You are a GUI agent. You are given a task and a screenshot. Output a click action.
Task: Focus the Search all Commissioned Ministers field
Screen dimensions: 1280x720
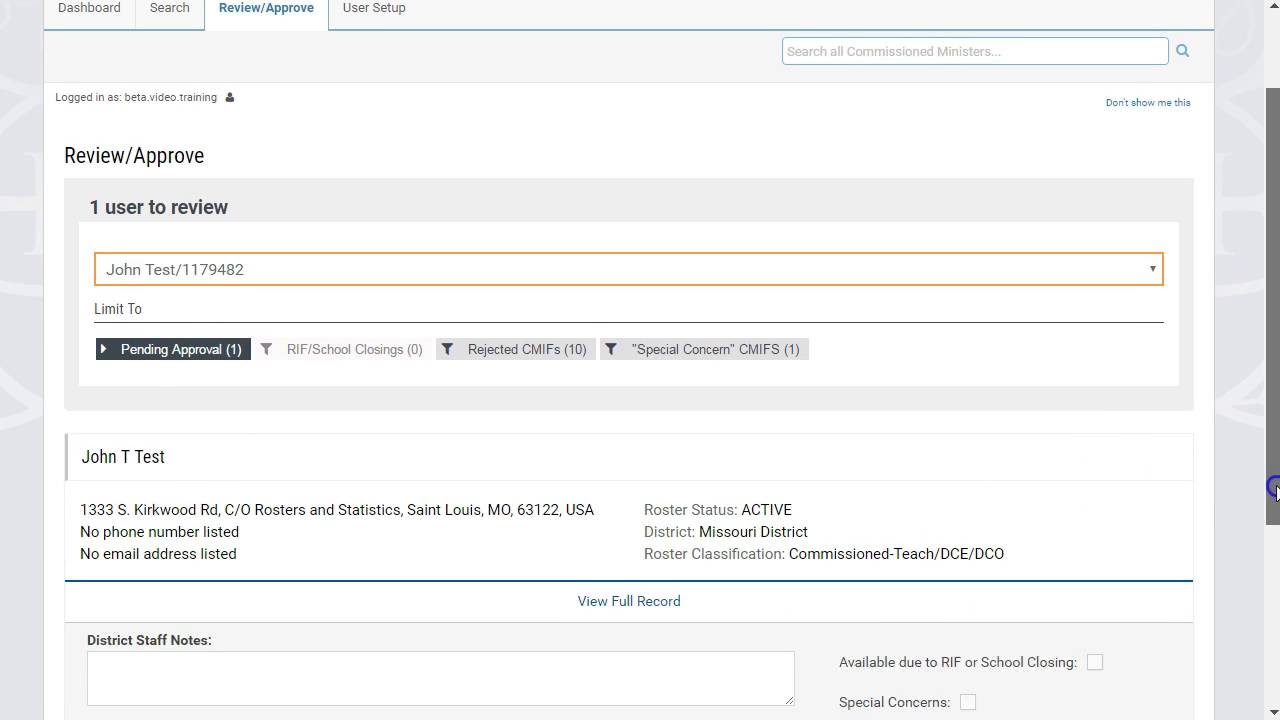coord(975,51)
